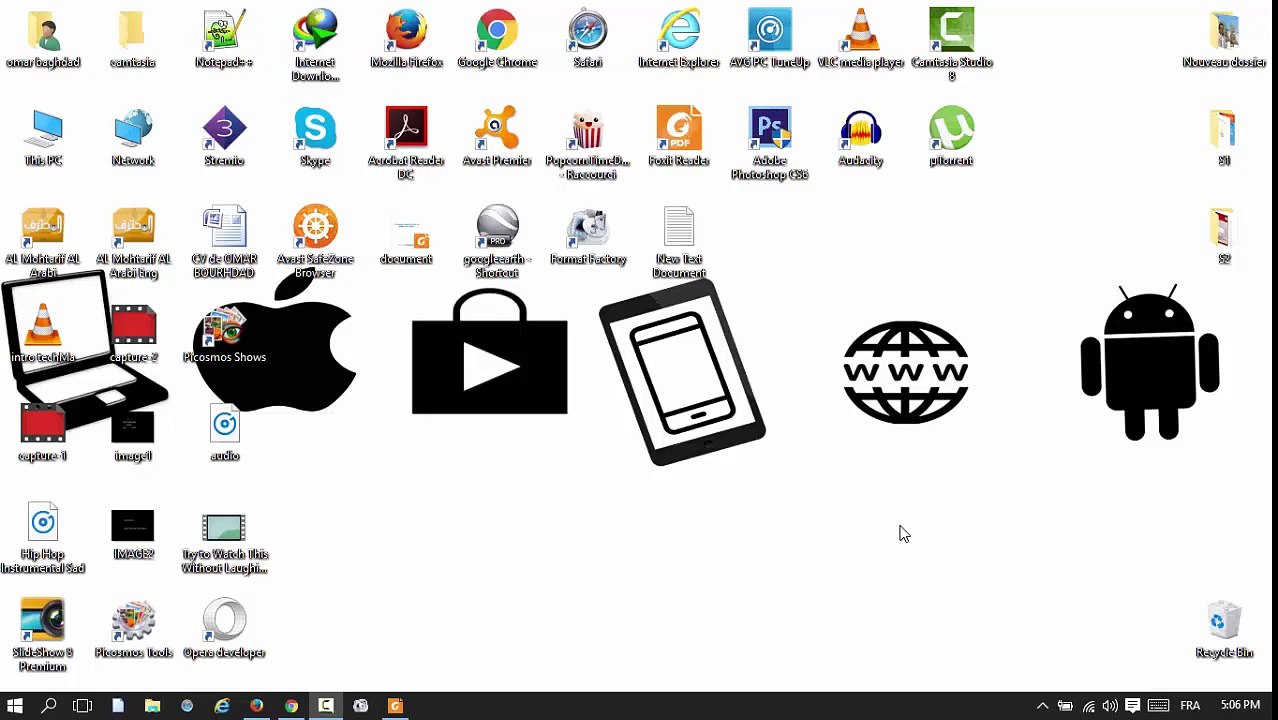The width and height of the screenshot is (1278, 720).
Task: Select the Skype desktop icon
Action: 315,130
